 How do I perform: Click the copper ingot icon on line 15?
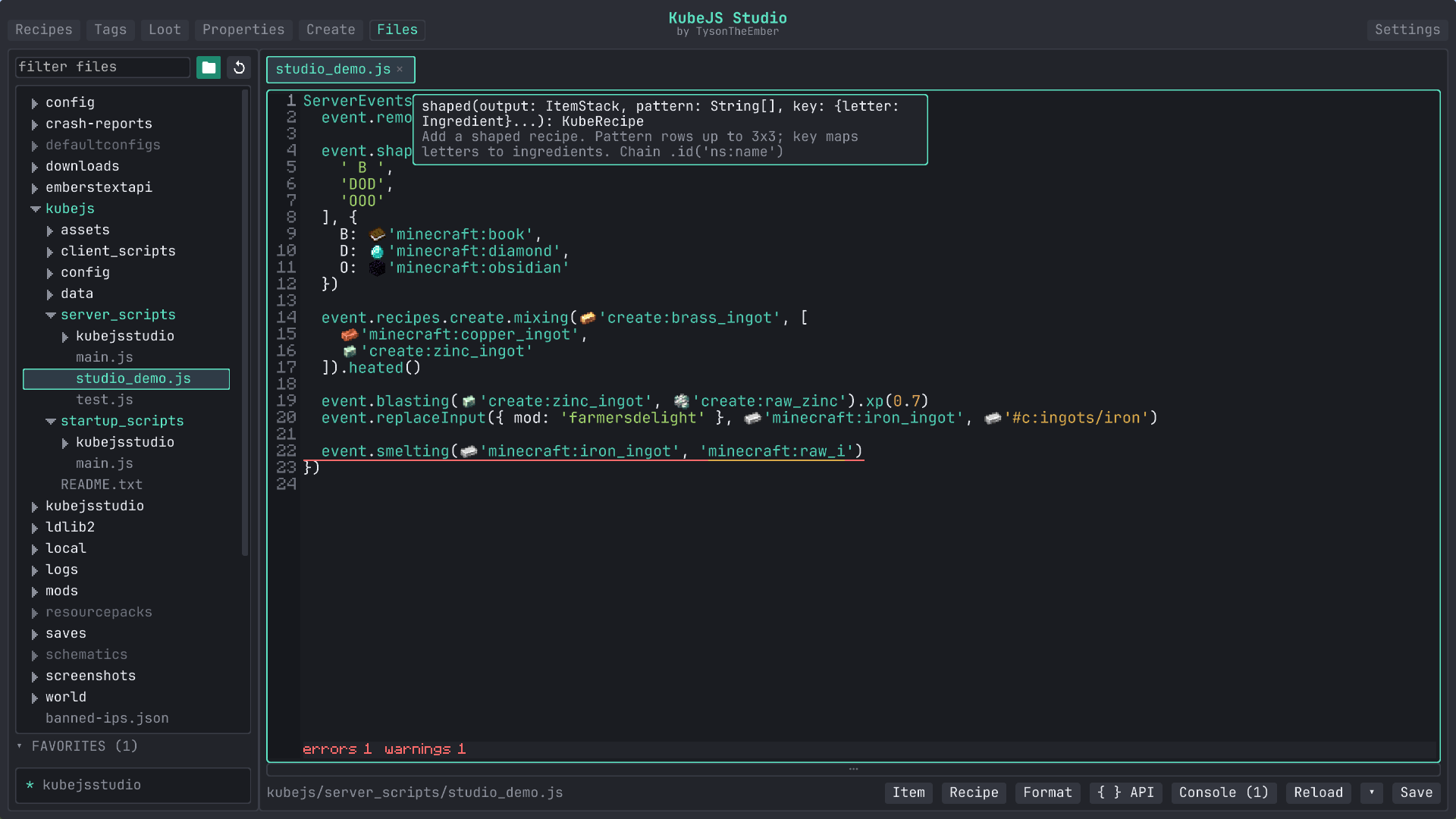(350, 334)
